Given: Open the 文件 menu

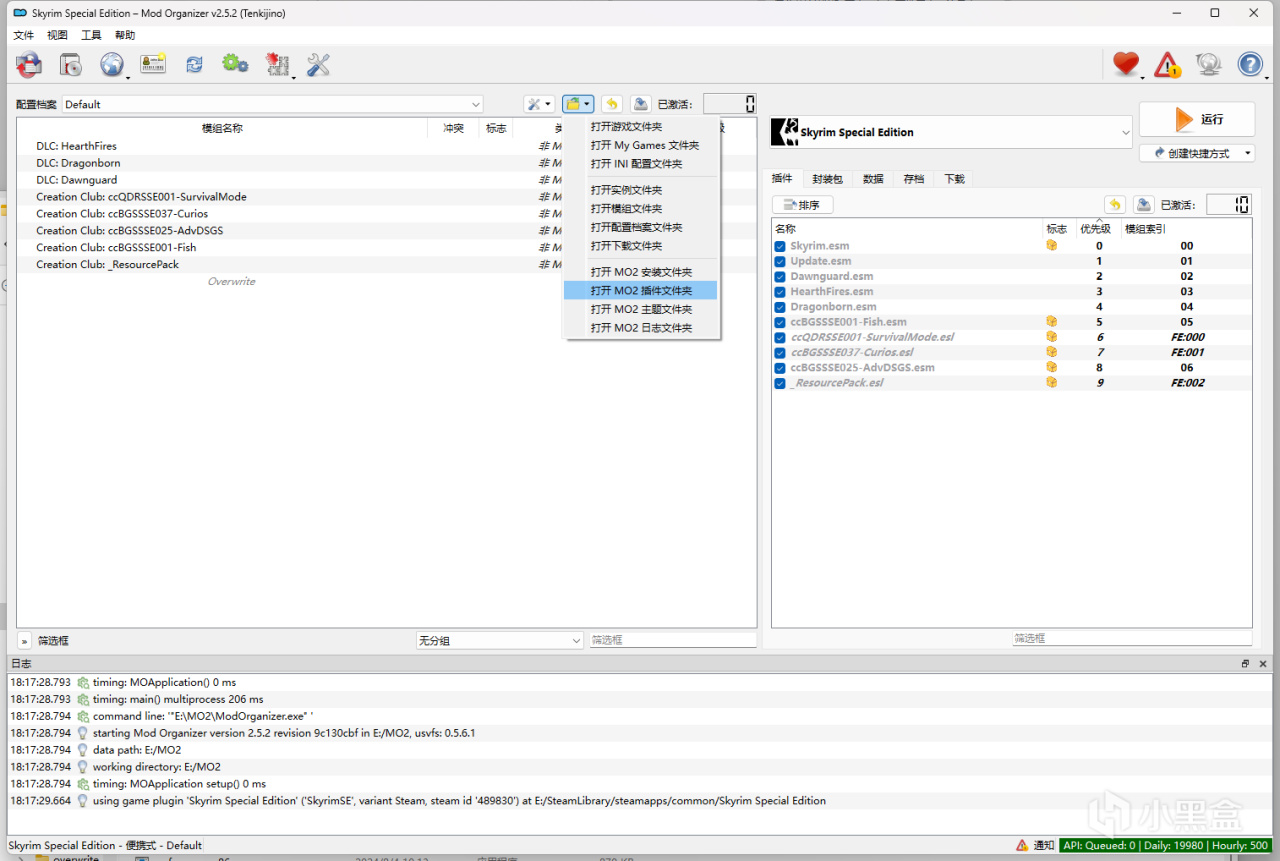Looking at the screenshot, I should pos(23,35).
